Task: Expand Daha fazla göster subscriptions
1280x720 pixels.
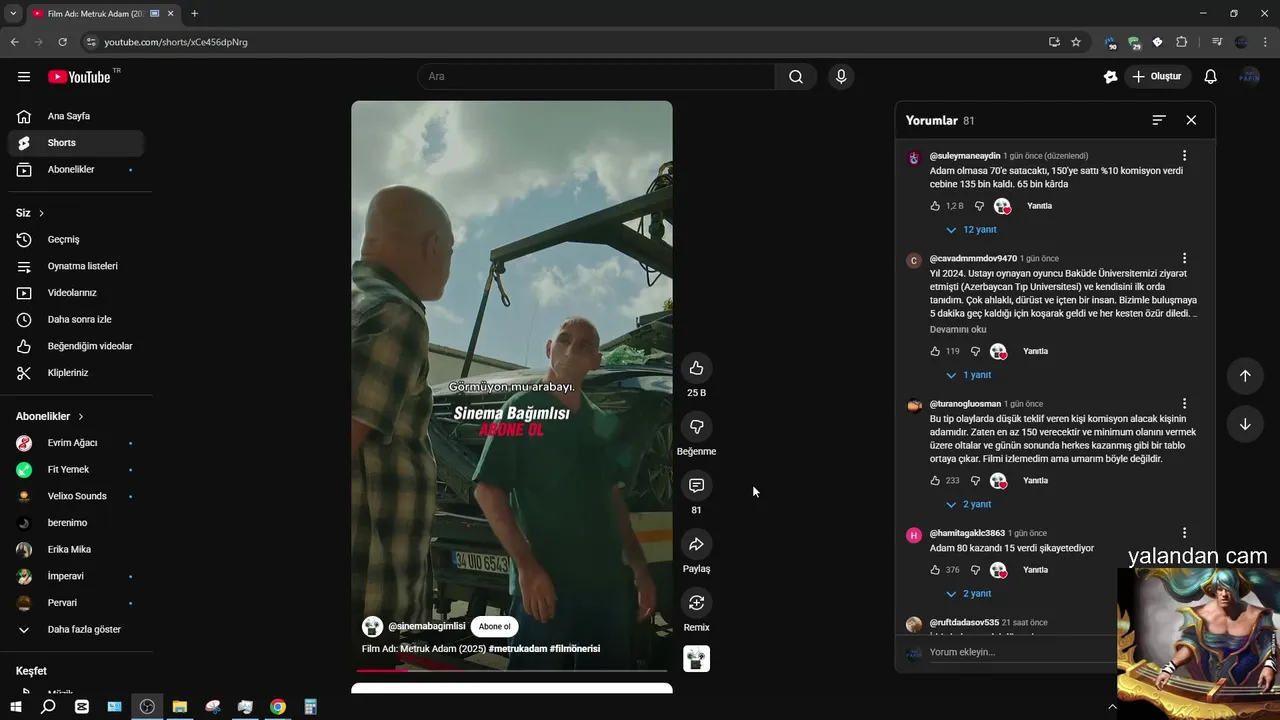Action: 76,630
